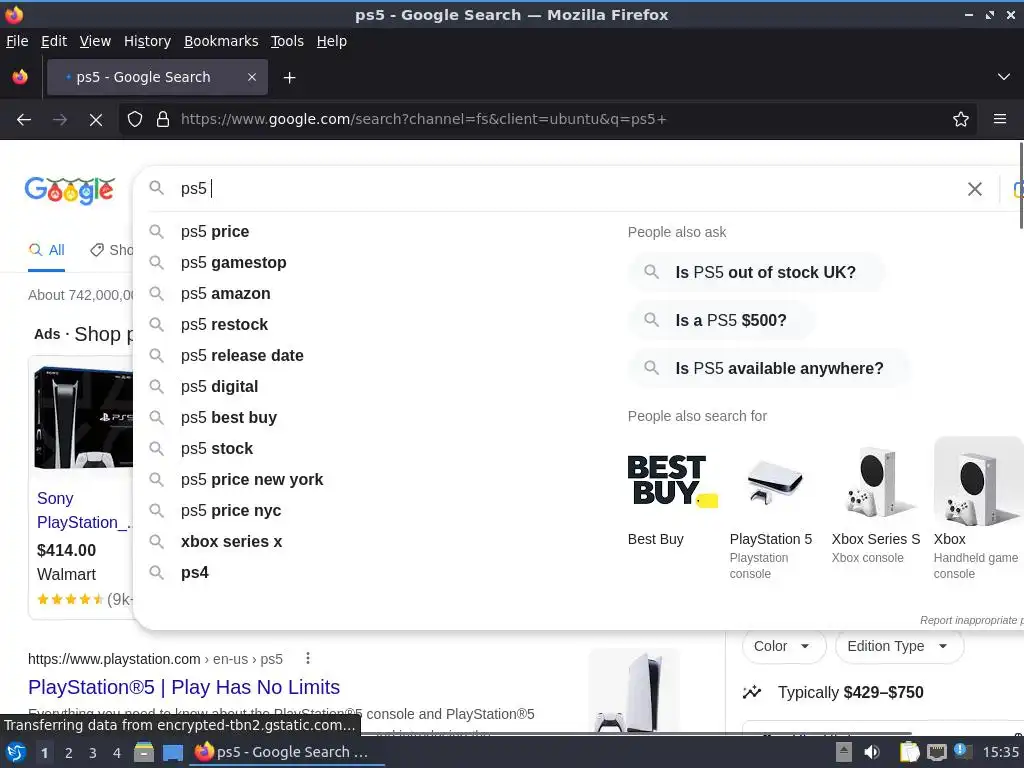
Task: Open the View menu
Action: coord(95,41)
